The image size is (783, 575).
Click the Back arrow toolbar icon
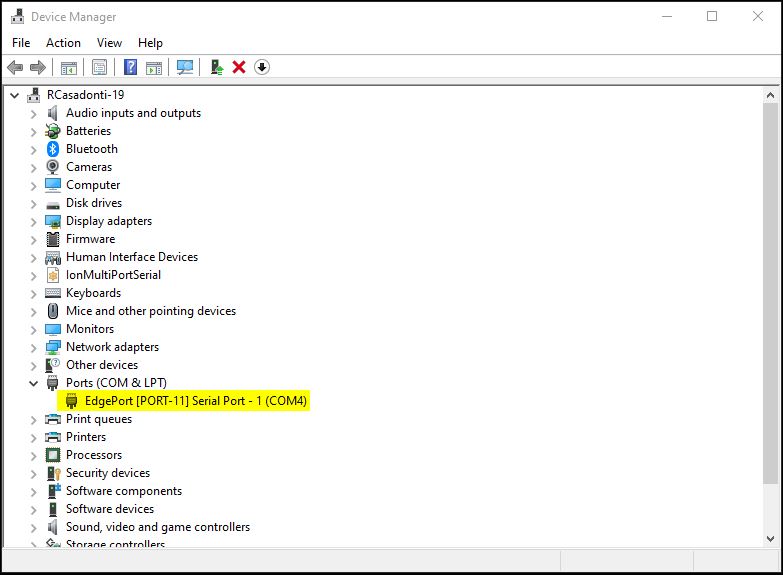point(15,67)
